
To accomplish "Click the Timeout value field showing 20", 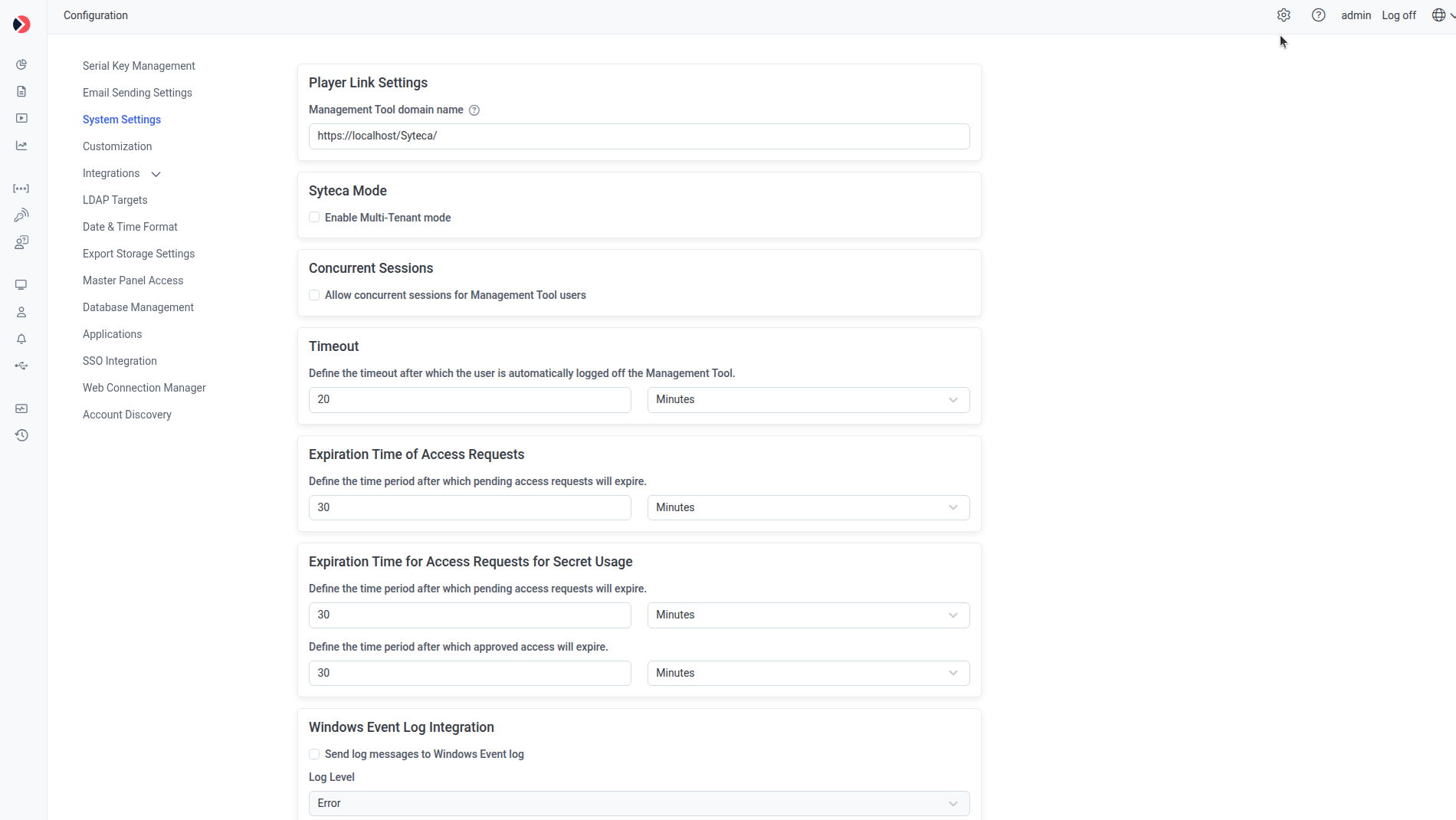I will [470, 400].
